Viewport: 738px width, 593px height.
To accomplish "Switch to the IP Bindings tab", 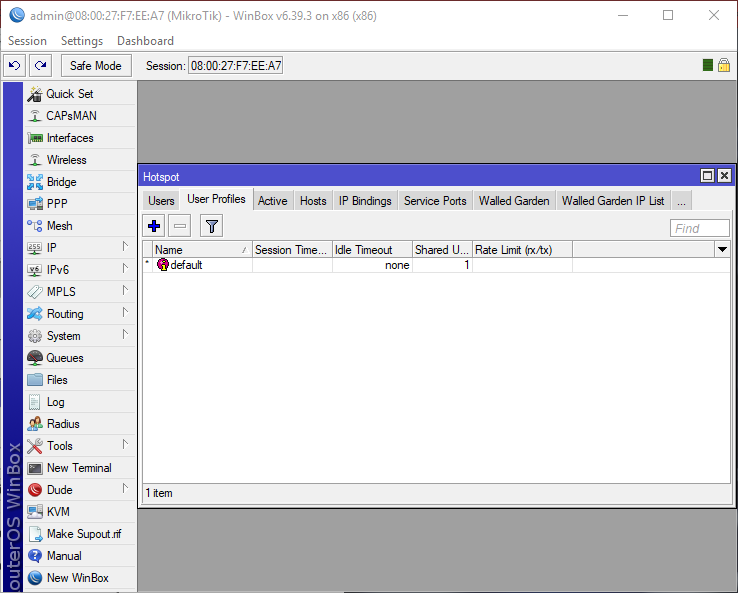I will tap(365, 201).
